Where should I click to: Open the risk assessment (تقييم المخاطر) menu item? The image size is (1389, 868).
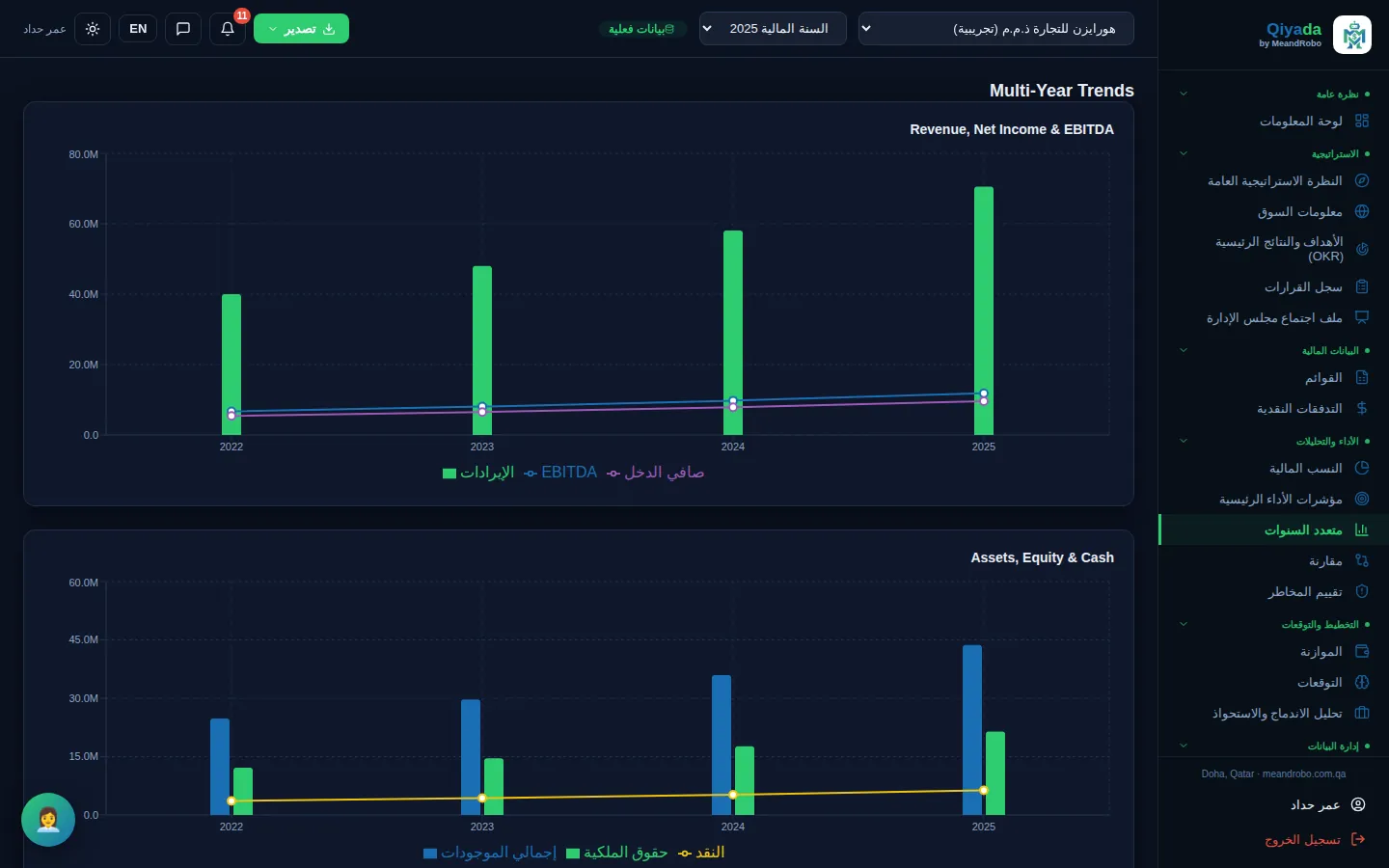1273,591
